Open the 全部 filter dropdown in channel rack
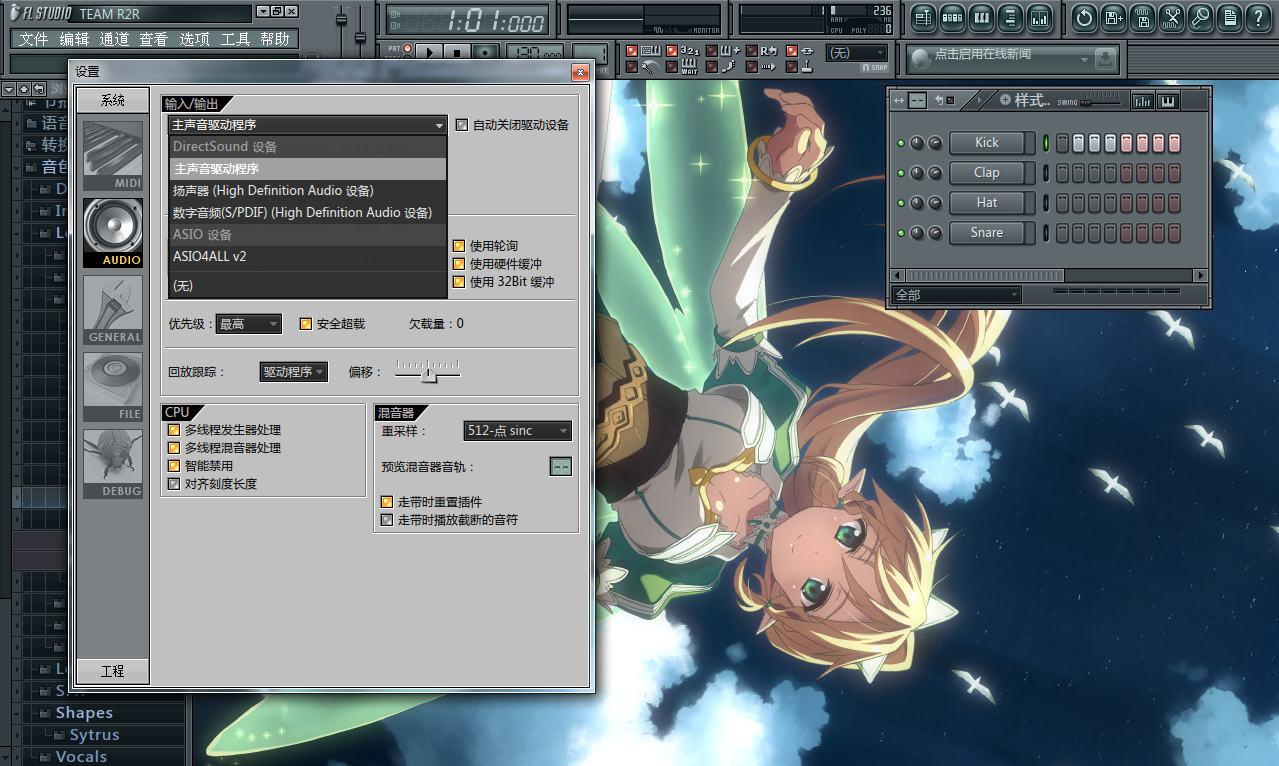 (x=956, y=295)
